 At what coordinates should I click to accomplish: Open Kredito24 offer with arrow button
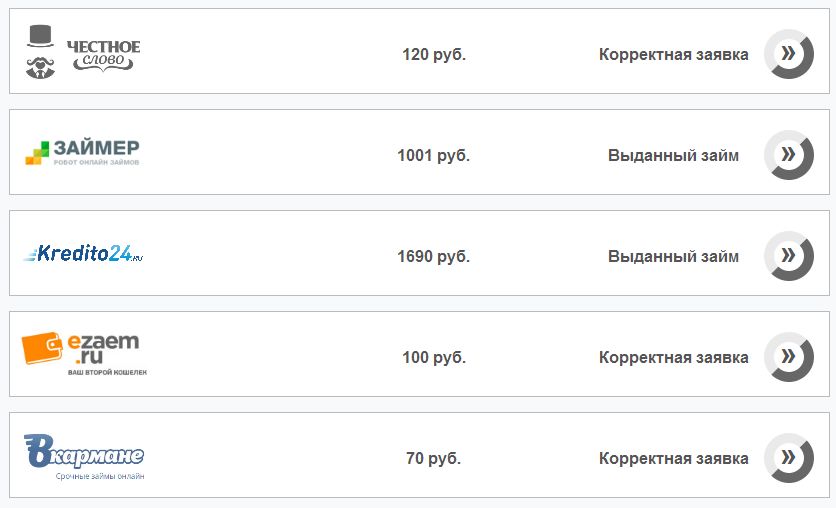point(789,256)
